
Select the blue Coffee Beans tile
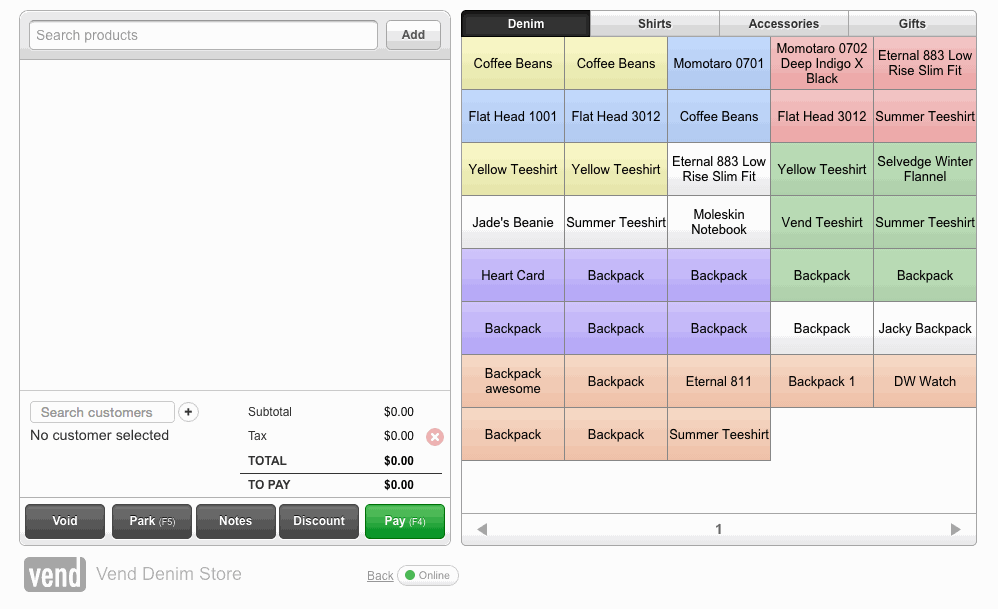pyautogui.click(x=719, y=116)
